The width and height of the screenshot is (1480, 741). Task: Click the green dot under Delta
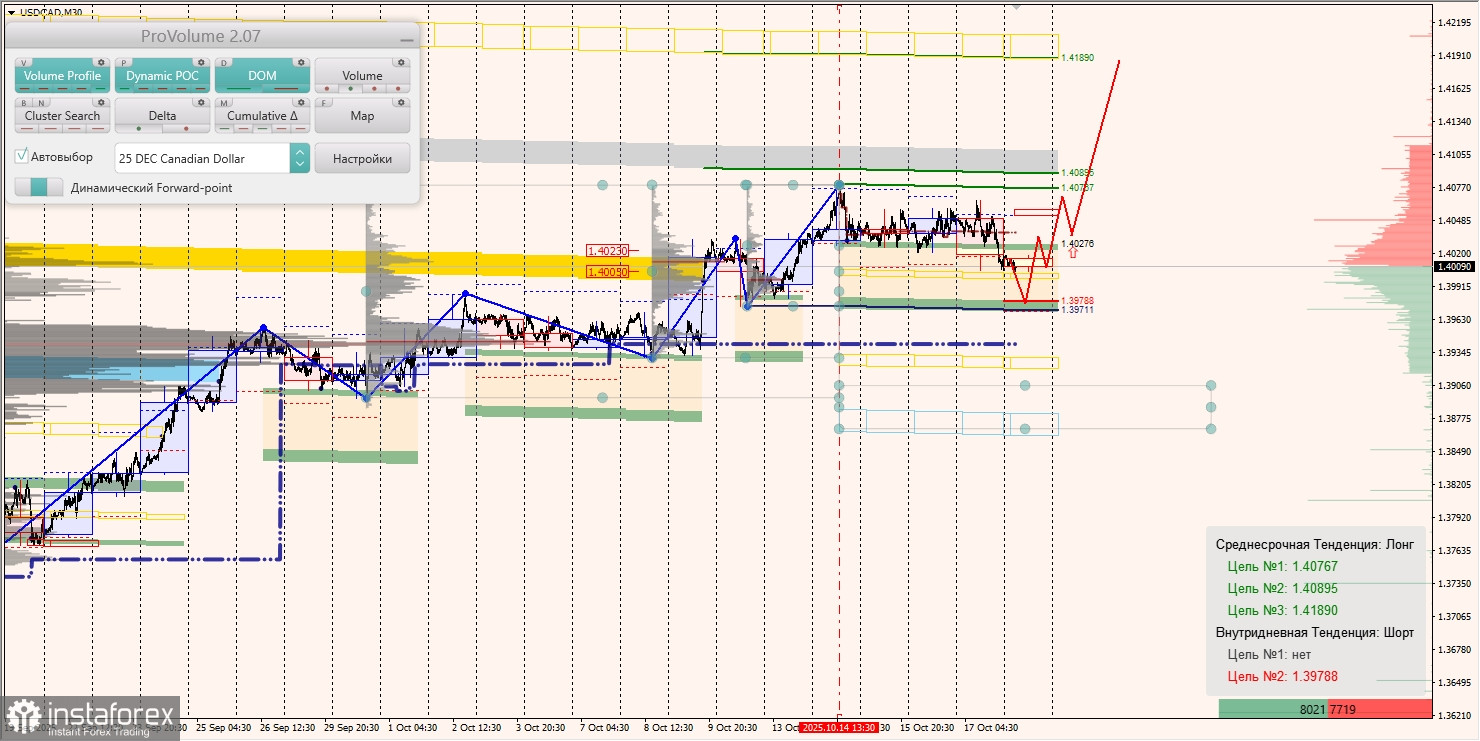pos(138,129)
